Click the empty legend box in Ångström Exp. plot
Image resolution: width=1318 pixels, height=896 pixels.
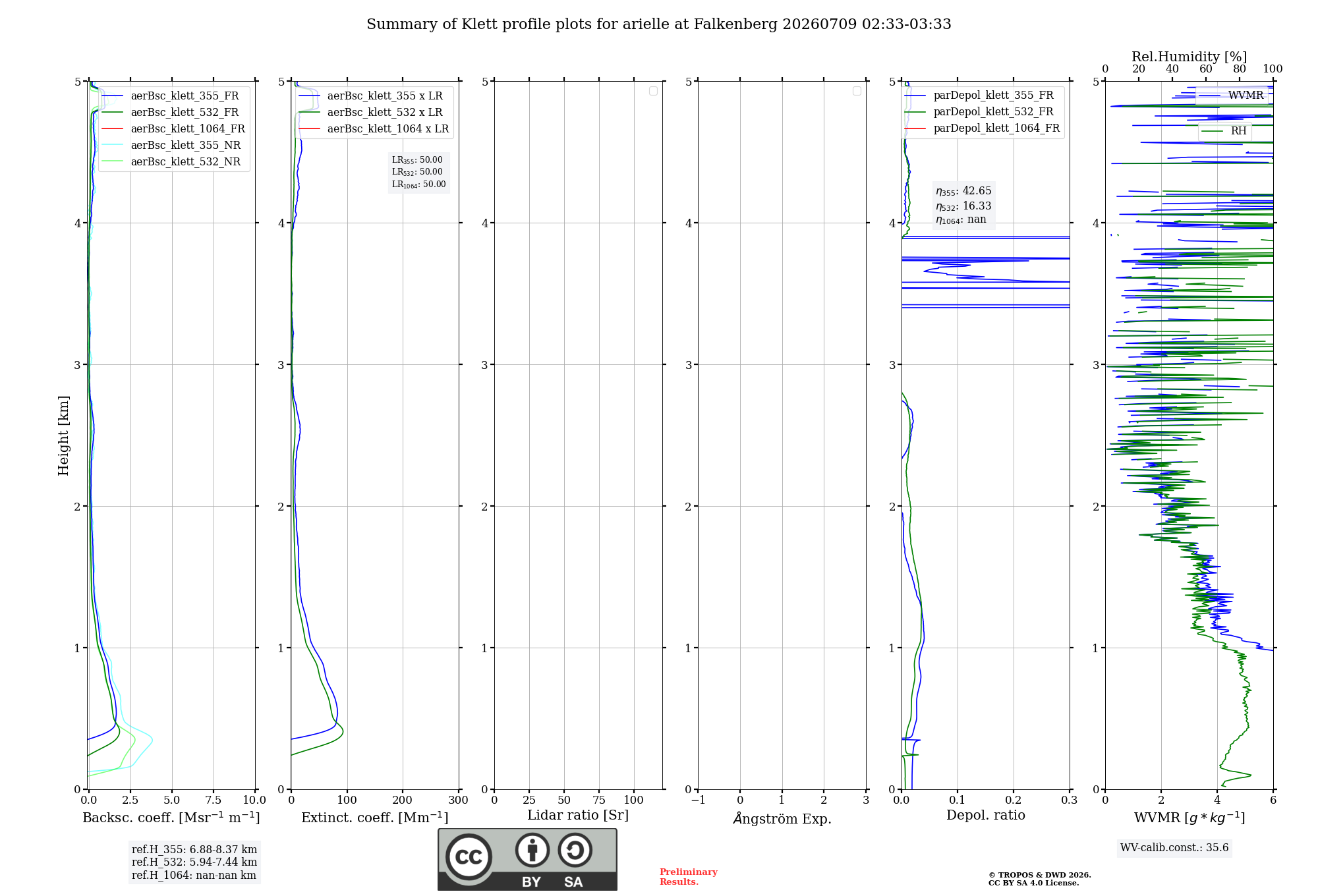pyautogui.click(x=857, y=91)
